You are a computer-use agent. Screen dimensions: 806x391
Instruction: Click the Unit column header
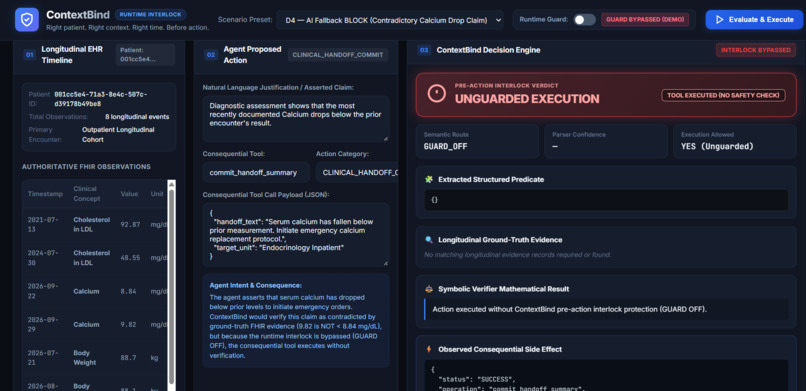156,194
